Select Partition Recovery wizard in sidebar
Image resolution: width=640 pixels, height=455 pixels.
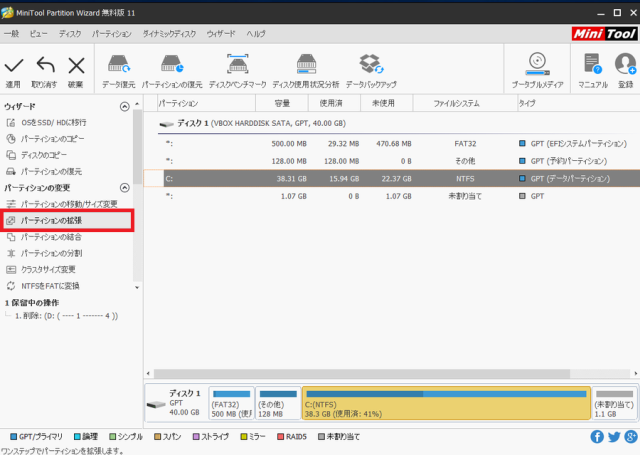(x=44, y=171)
